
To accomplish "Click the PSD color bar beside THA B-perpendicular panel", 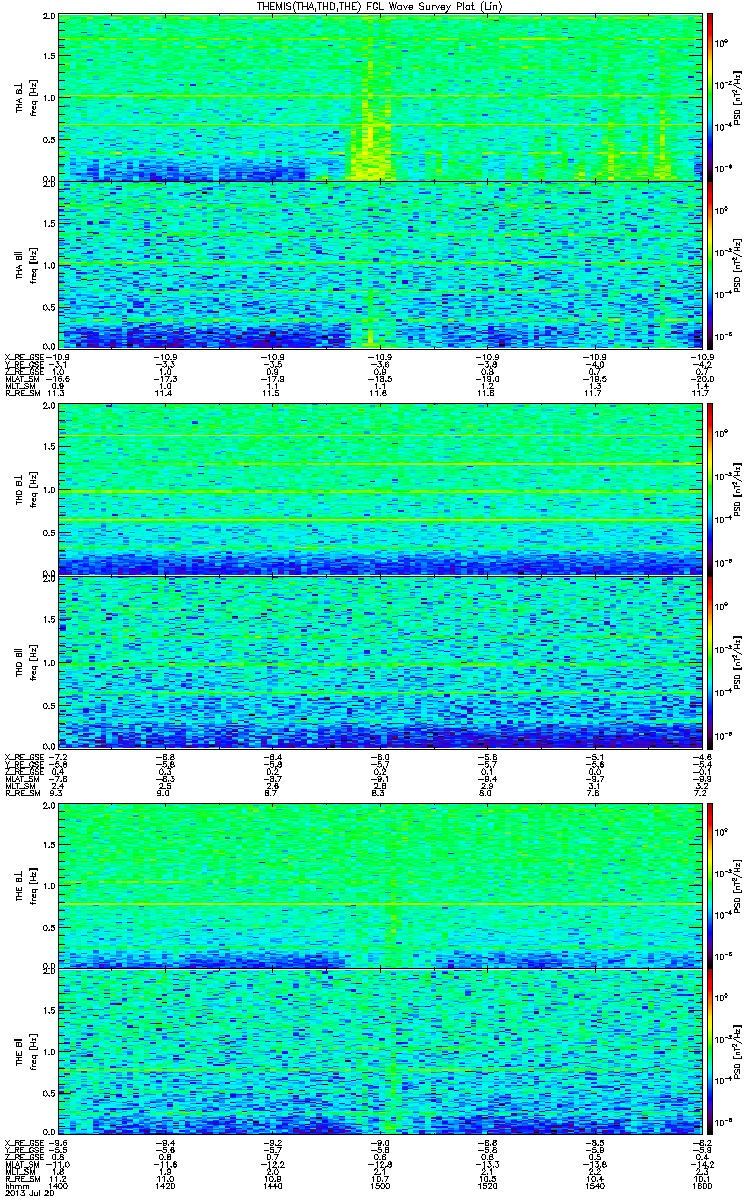I will (x=710, y=97).
